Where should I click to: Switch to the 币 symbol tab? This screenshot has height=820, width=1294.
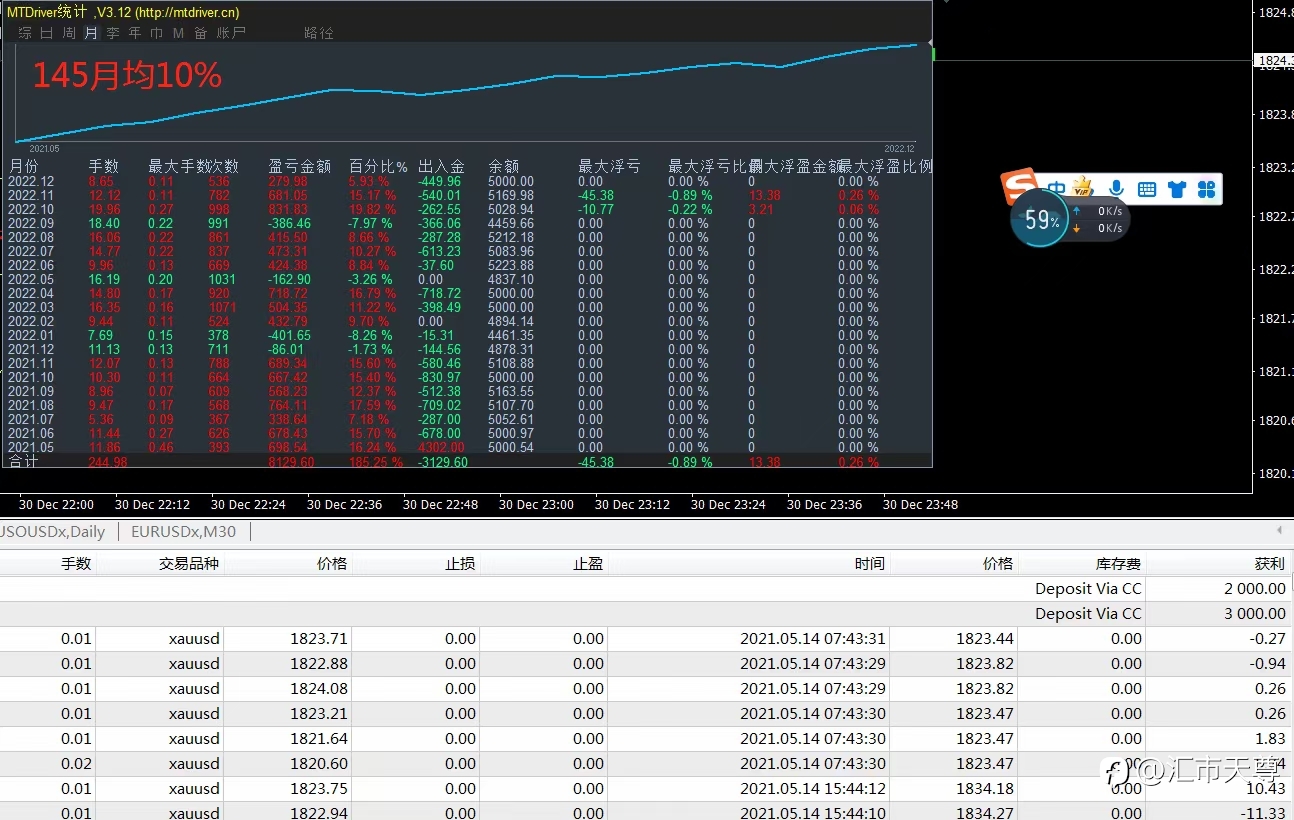[157, 33]
